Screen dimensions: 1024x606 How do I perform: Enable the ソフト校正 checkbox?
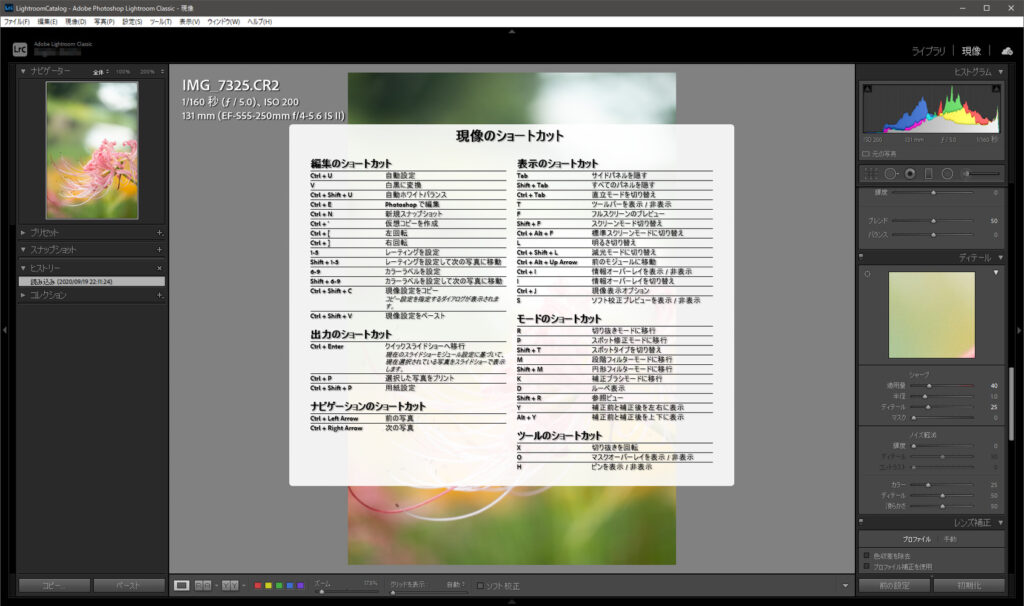[482, 587]
